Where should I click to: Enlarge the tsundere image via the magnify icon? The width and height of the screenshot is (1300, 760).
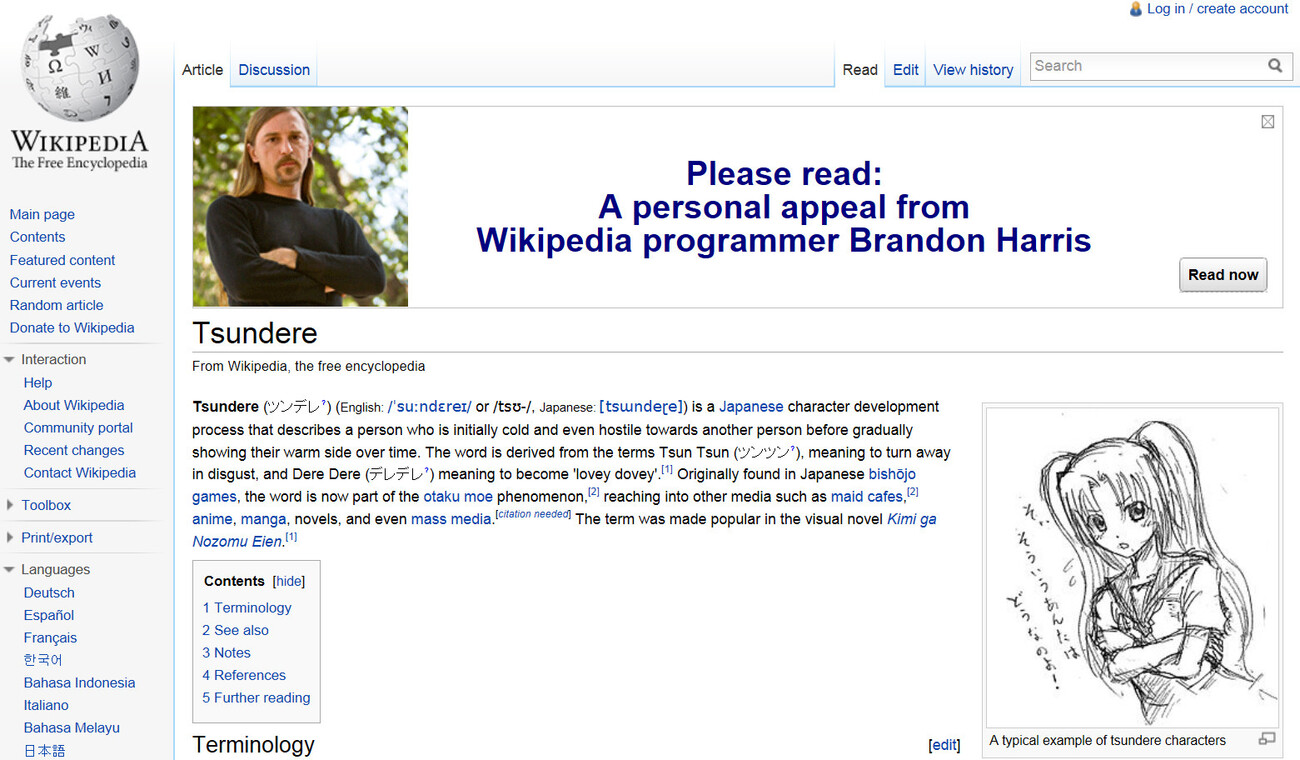1267,739
